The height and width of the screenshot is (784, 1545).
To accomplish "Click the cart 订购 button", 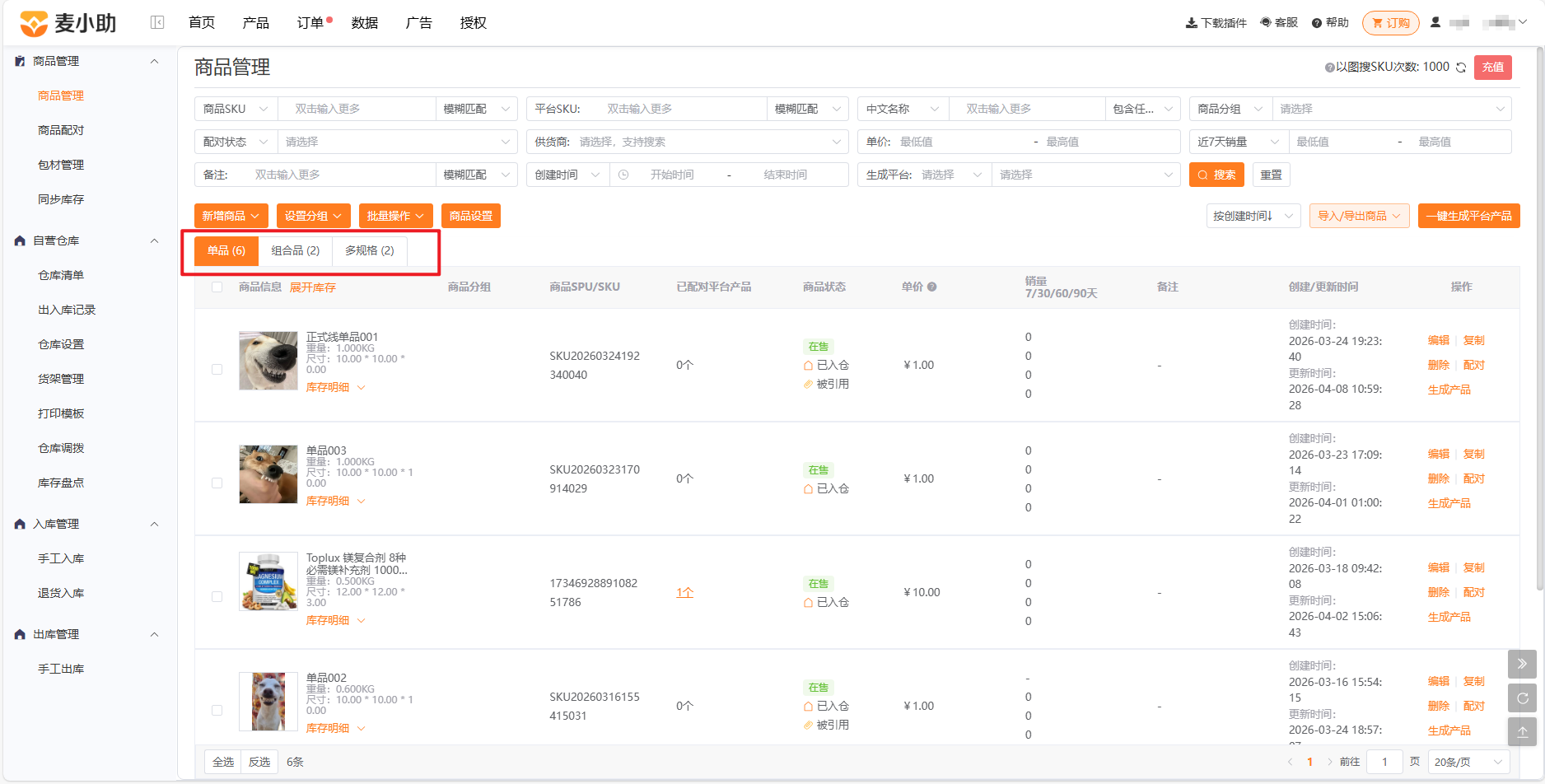I will (1390, 23).
